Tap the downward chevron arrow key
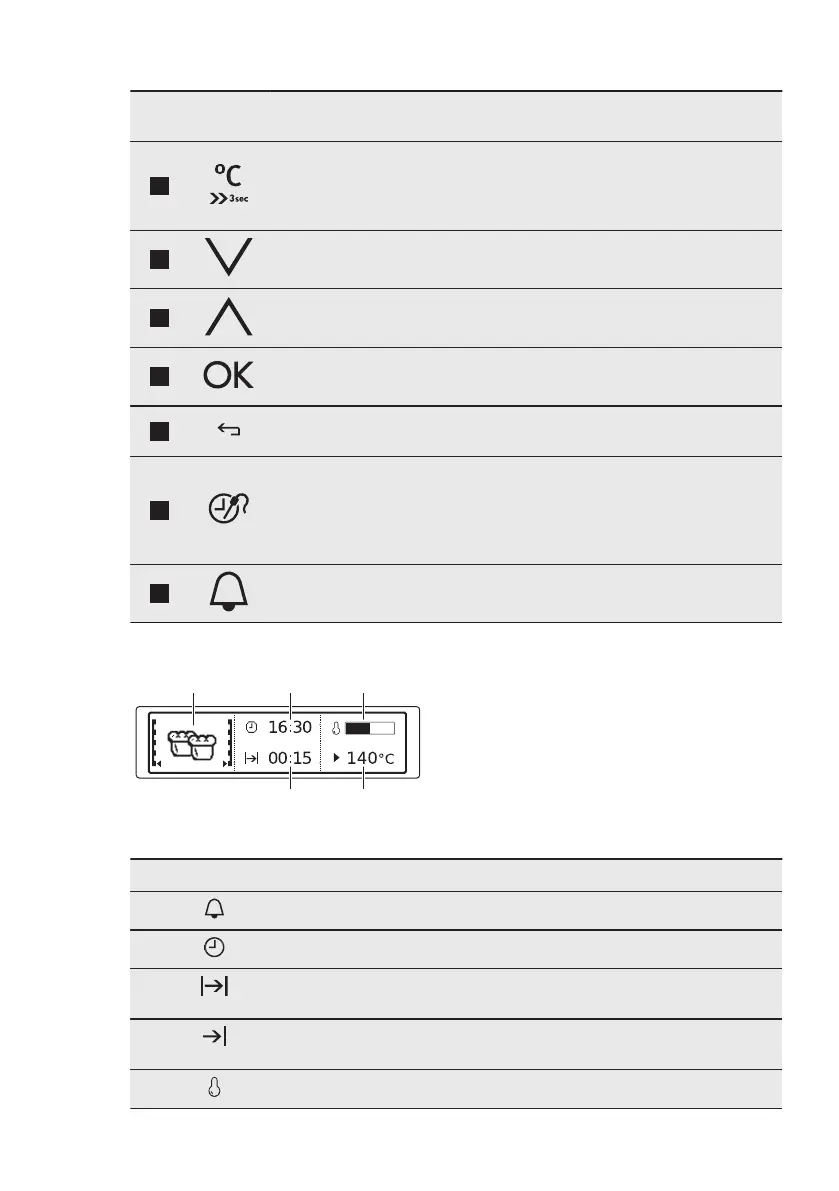The height and width of the screenshot is (1191, 839). click(232, 259)
